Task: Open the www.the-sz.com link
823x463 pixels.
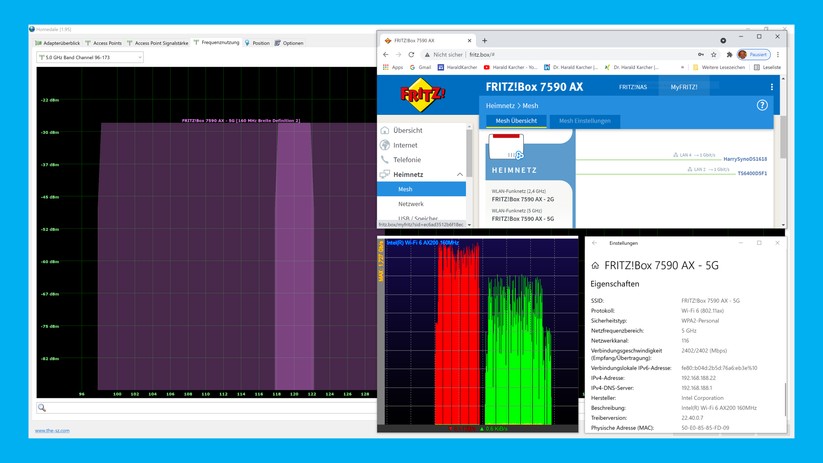Action: 52,430
